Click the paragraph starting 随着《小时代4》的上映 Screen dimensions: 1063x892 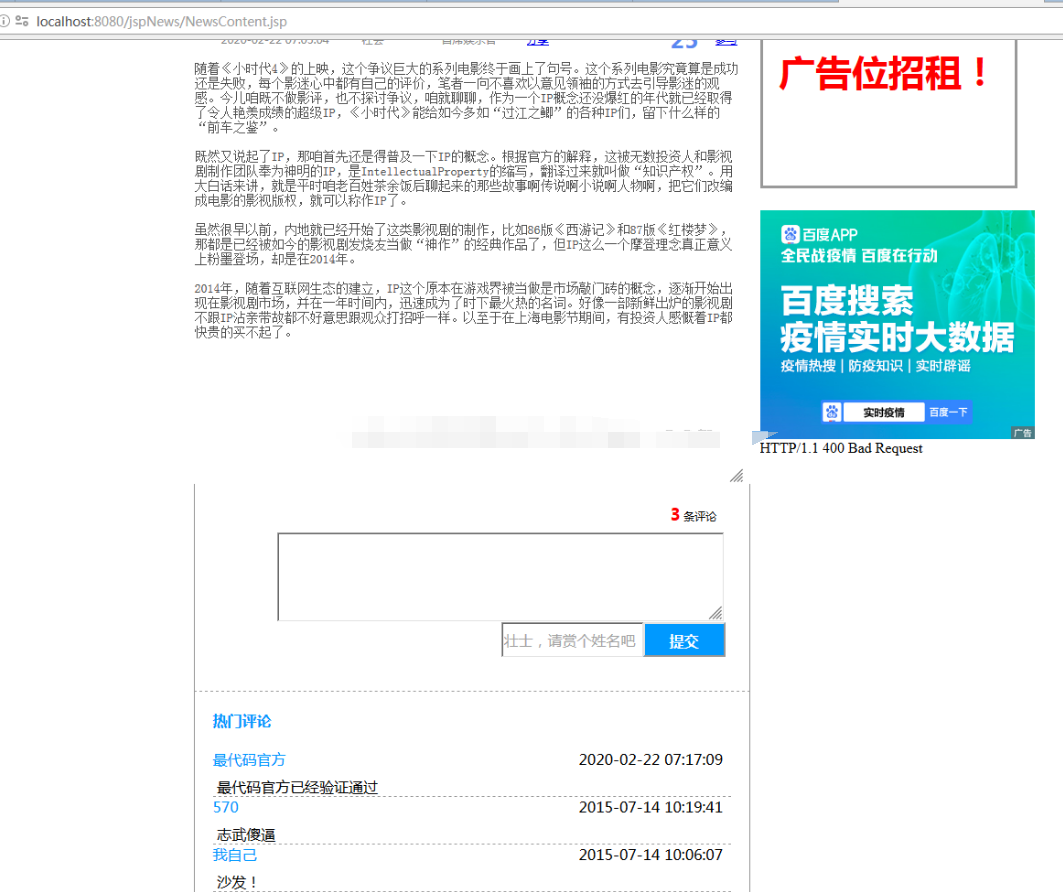coord(466,98)
